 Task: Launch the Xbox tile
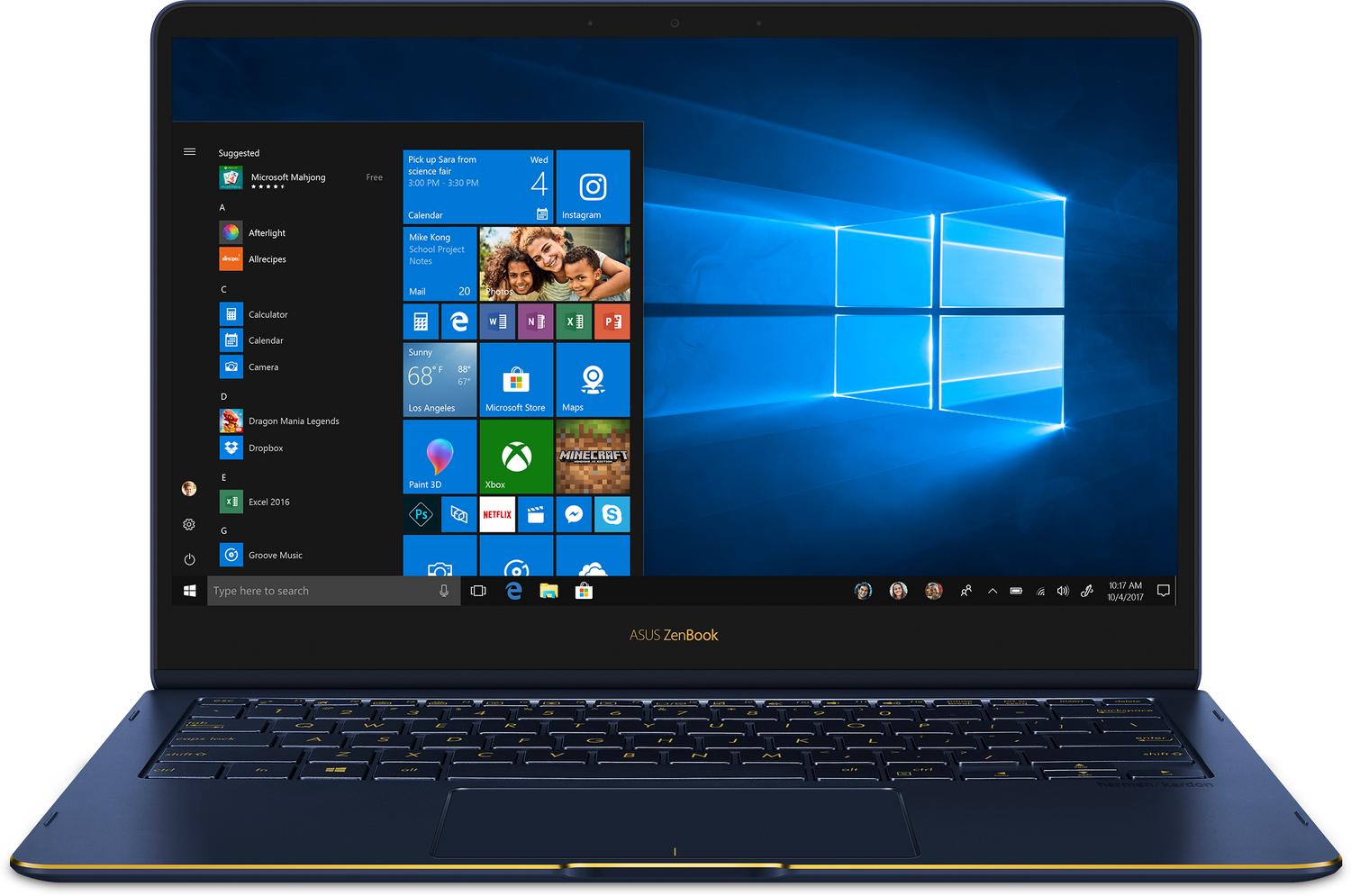click(x=516, y=457)
